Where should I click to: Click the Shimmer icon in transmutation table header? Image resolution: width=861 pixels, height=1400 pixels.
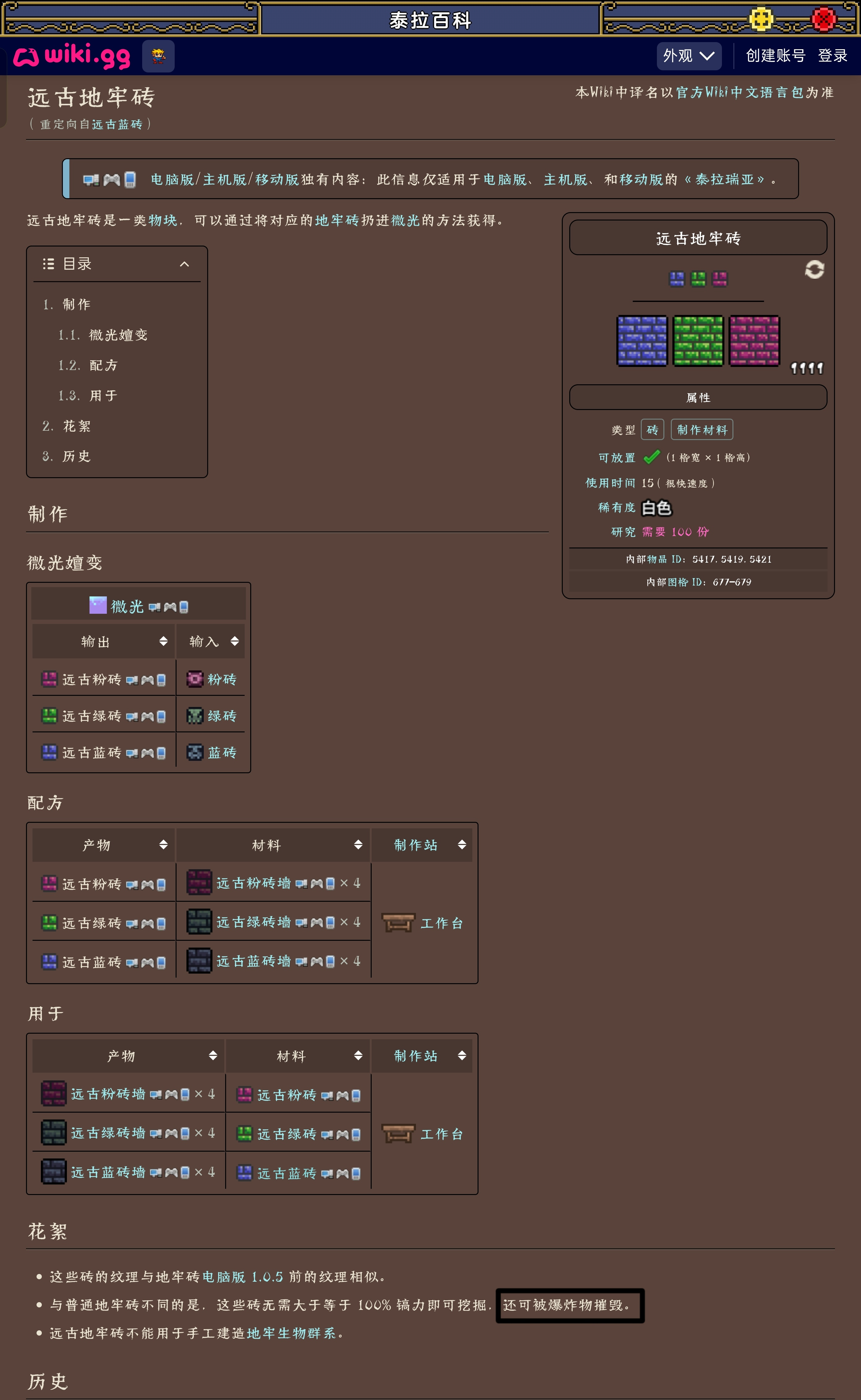[98, 605]
